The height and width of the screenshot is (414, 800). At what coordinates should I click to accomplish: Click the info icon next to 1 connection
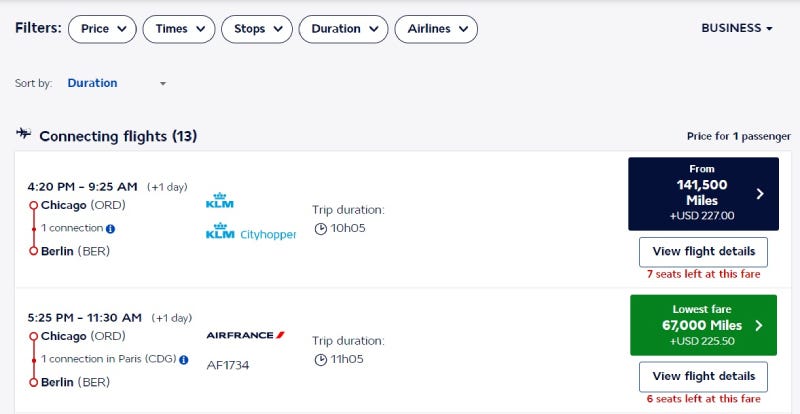point(110,229)
